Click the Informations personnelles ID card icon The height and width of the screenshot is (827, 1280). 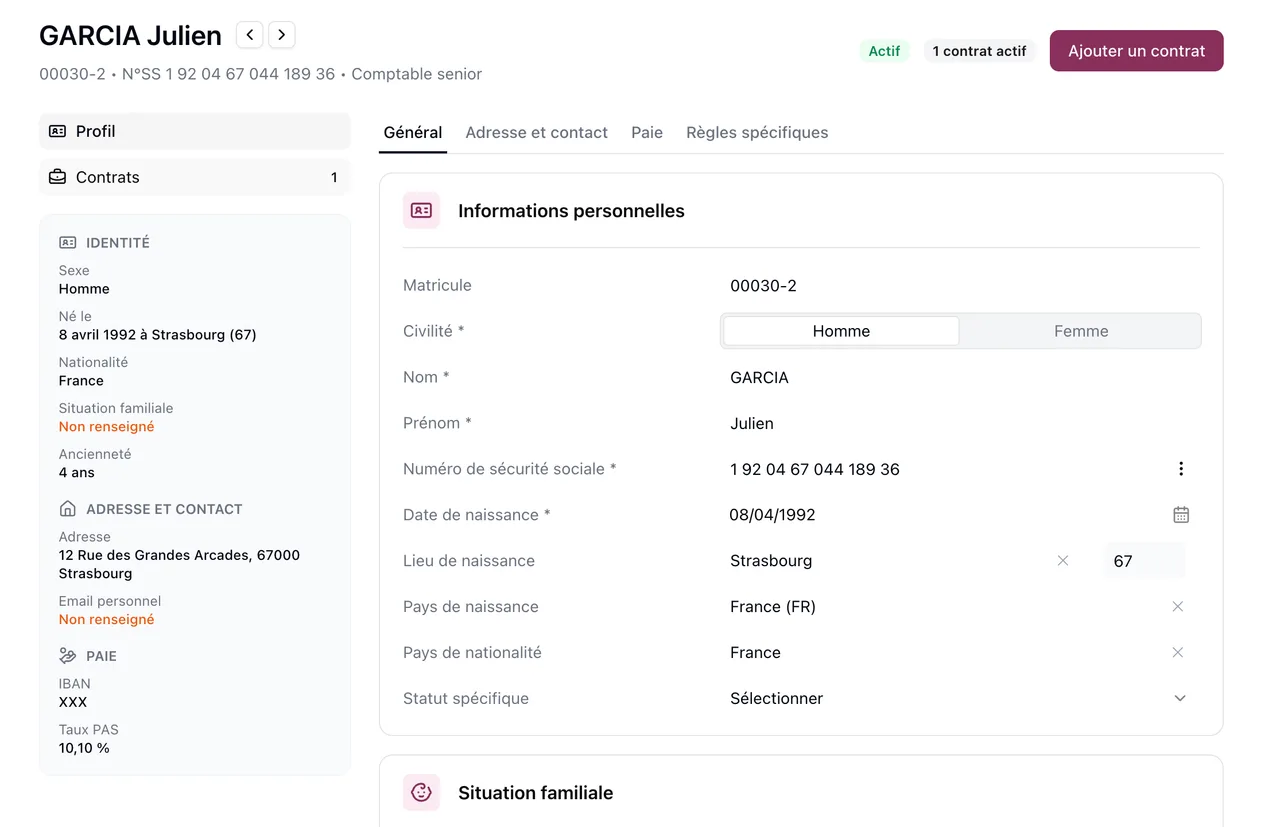point(421,211)
